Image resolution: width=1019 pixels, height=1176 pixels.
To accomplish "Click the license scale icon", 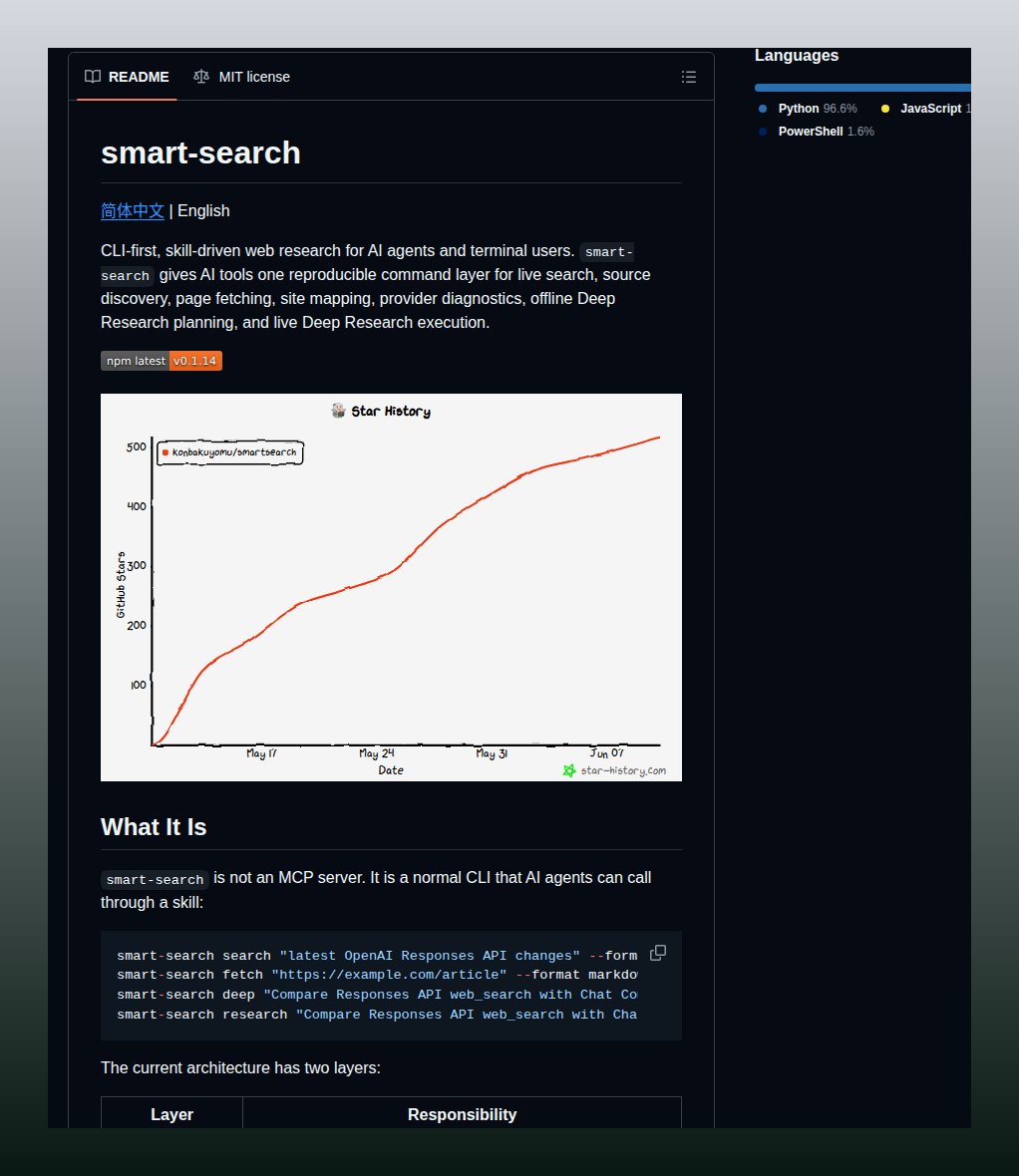I will point(201,77).
